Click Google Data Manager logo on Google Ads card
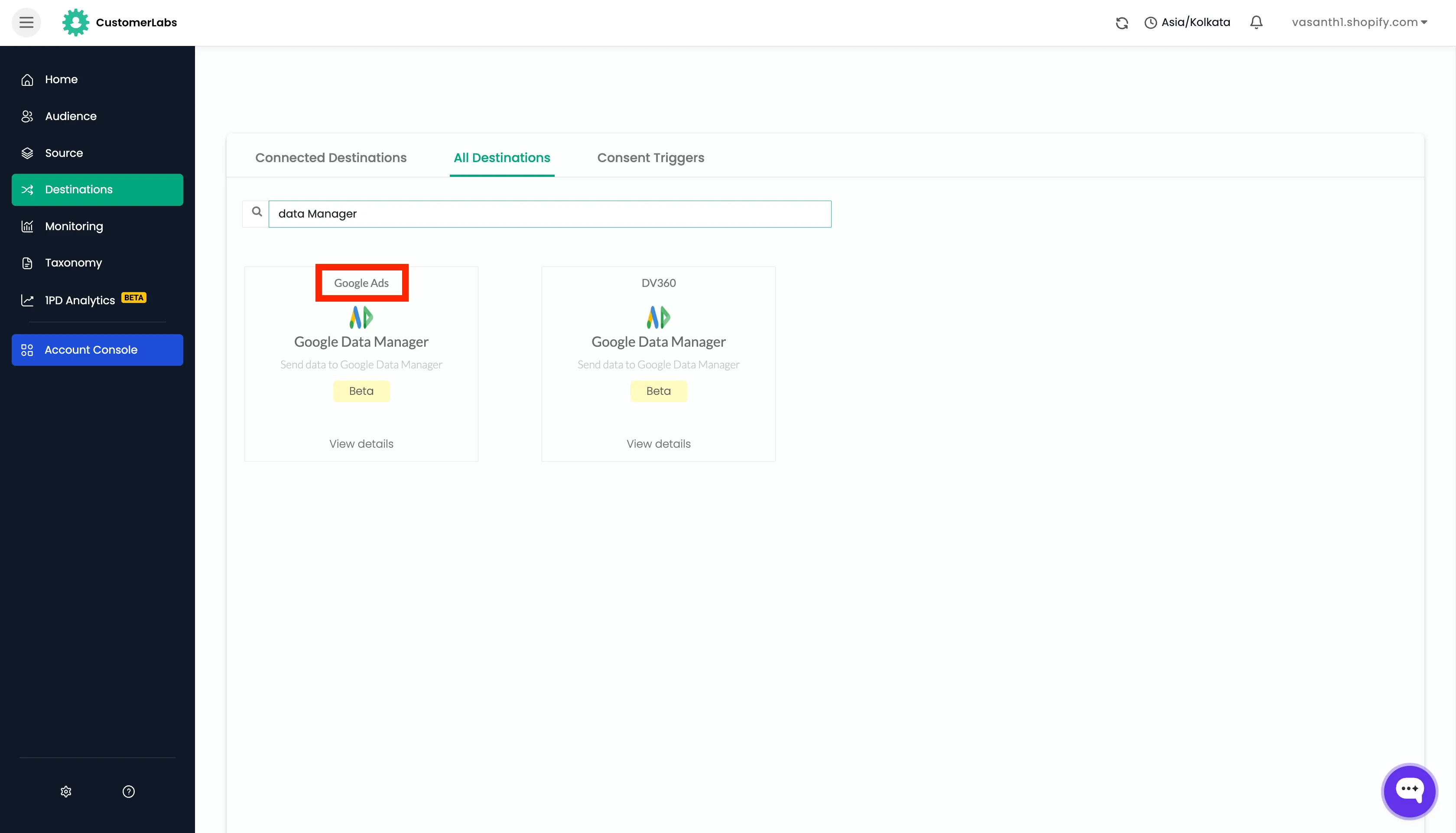Screen dimensions: 1456x833 pos(361,317)
